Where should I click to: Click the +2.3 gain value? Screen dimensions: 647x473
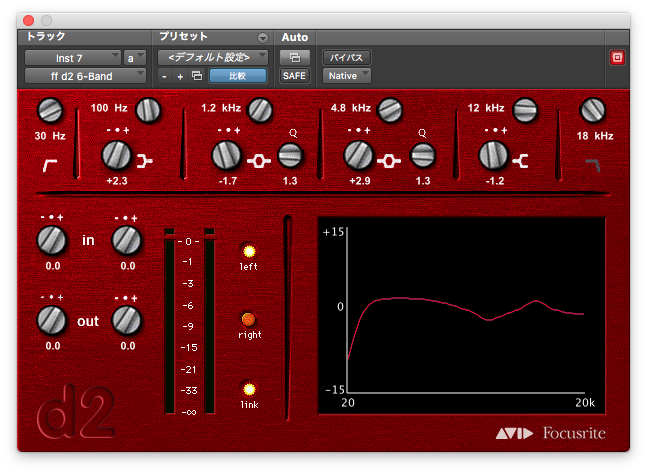[117, 181]
